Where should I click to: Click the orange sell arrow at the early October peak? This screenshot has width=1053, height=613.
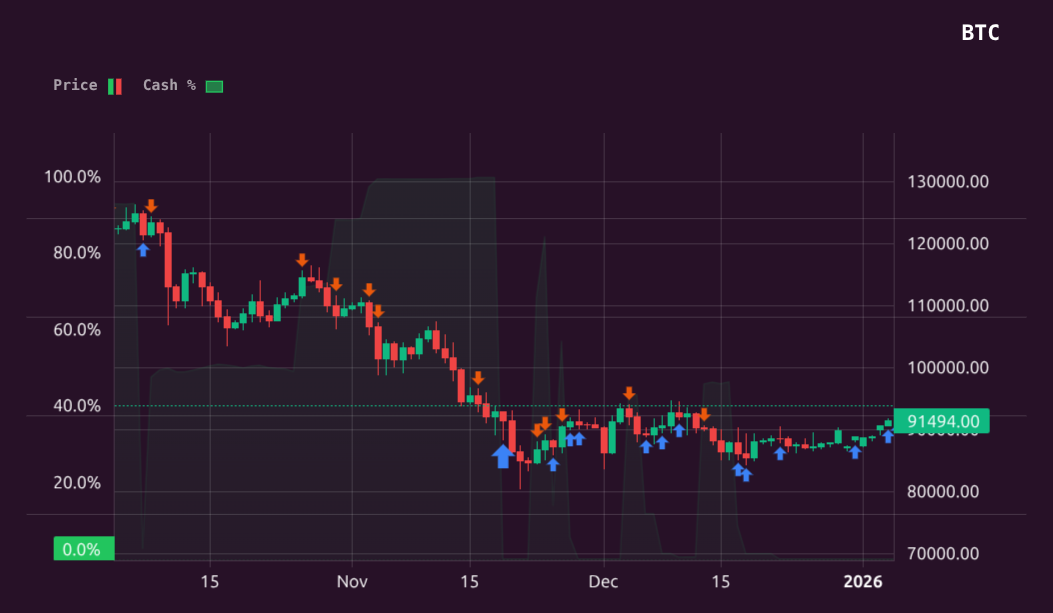pyautogui.click(x=150, y=208)
